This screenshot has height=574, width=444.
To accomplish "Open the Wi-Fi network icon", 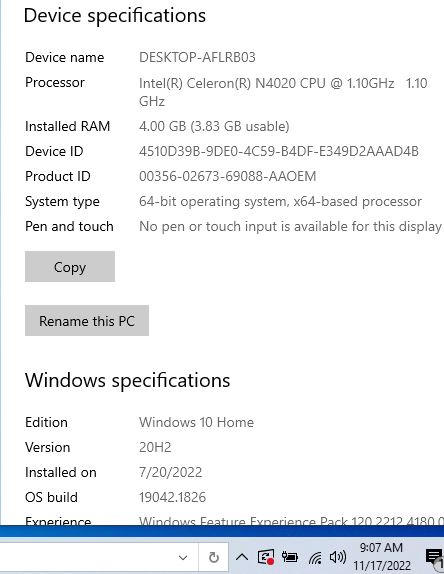I will pos(314,558).
